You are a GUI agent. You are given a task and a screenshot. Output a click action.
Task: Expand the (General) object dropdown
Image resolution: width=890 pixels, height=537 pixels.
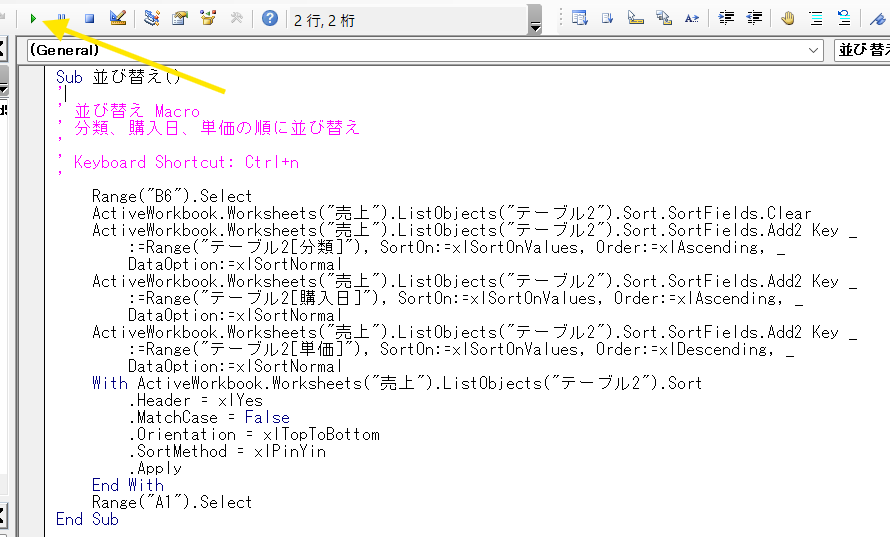tap(814, 50)
